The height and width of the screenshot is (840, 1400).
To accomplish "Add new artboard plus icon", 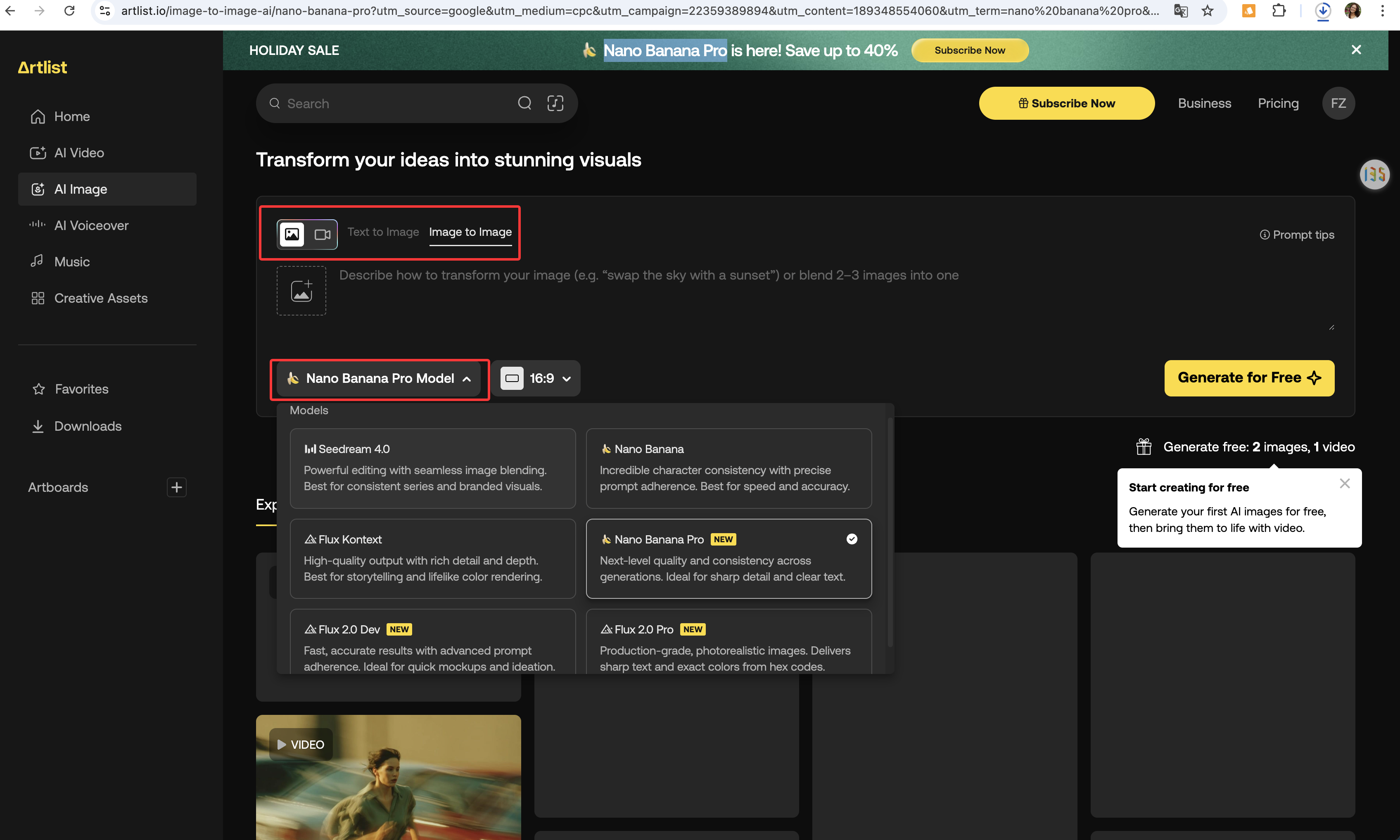I will click(x=177, y=487).
